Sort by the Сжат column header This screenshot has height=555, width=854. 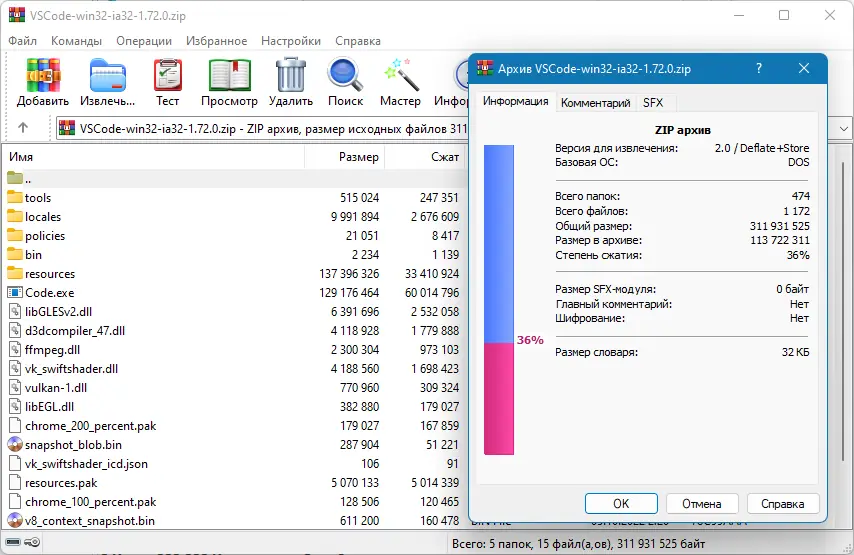426,157
